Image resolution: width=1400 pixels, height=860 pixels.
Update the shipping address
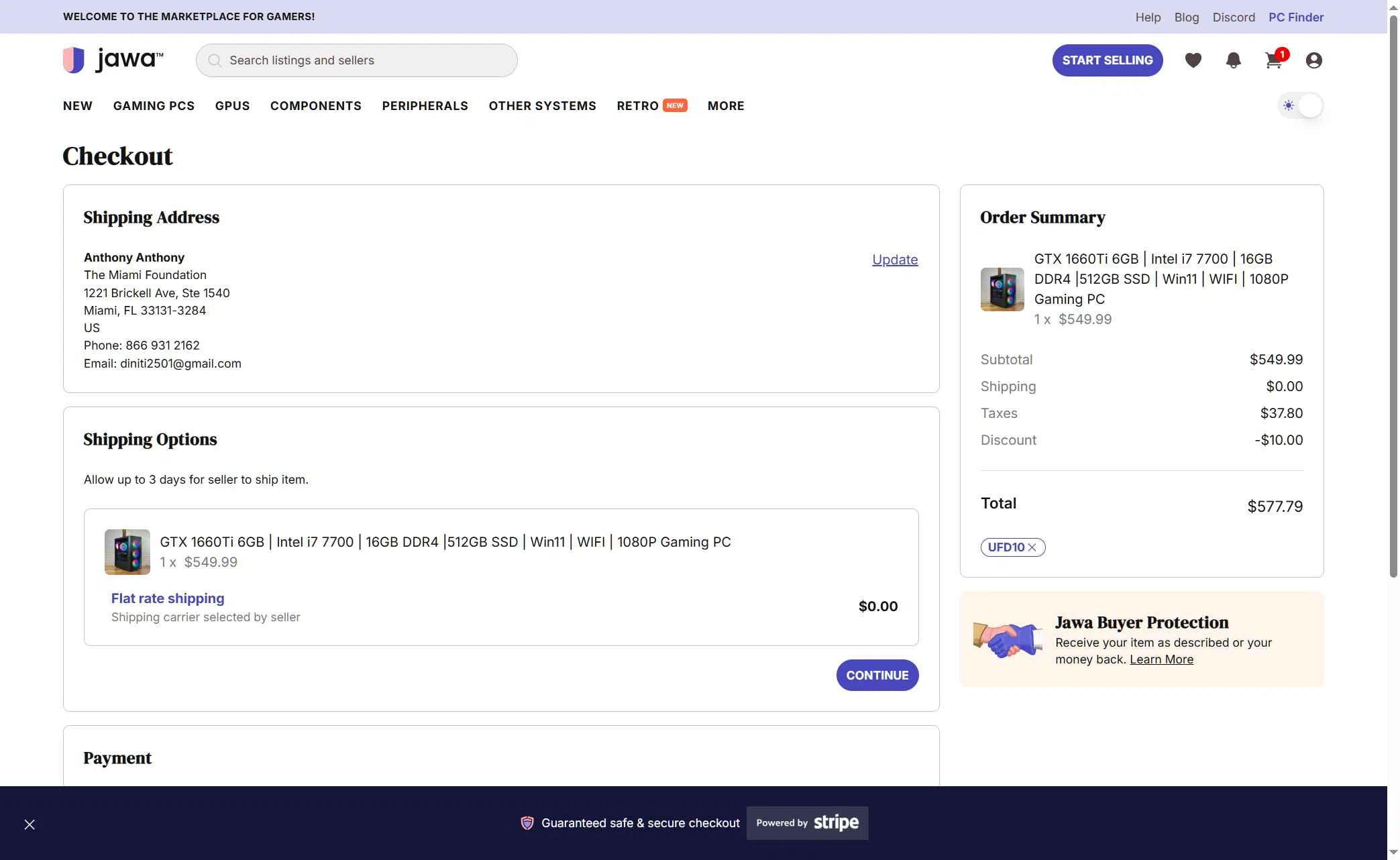tap(895, 260)
